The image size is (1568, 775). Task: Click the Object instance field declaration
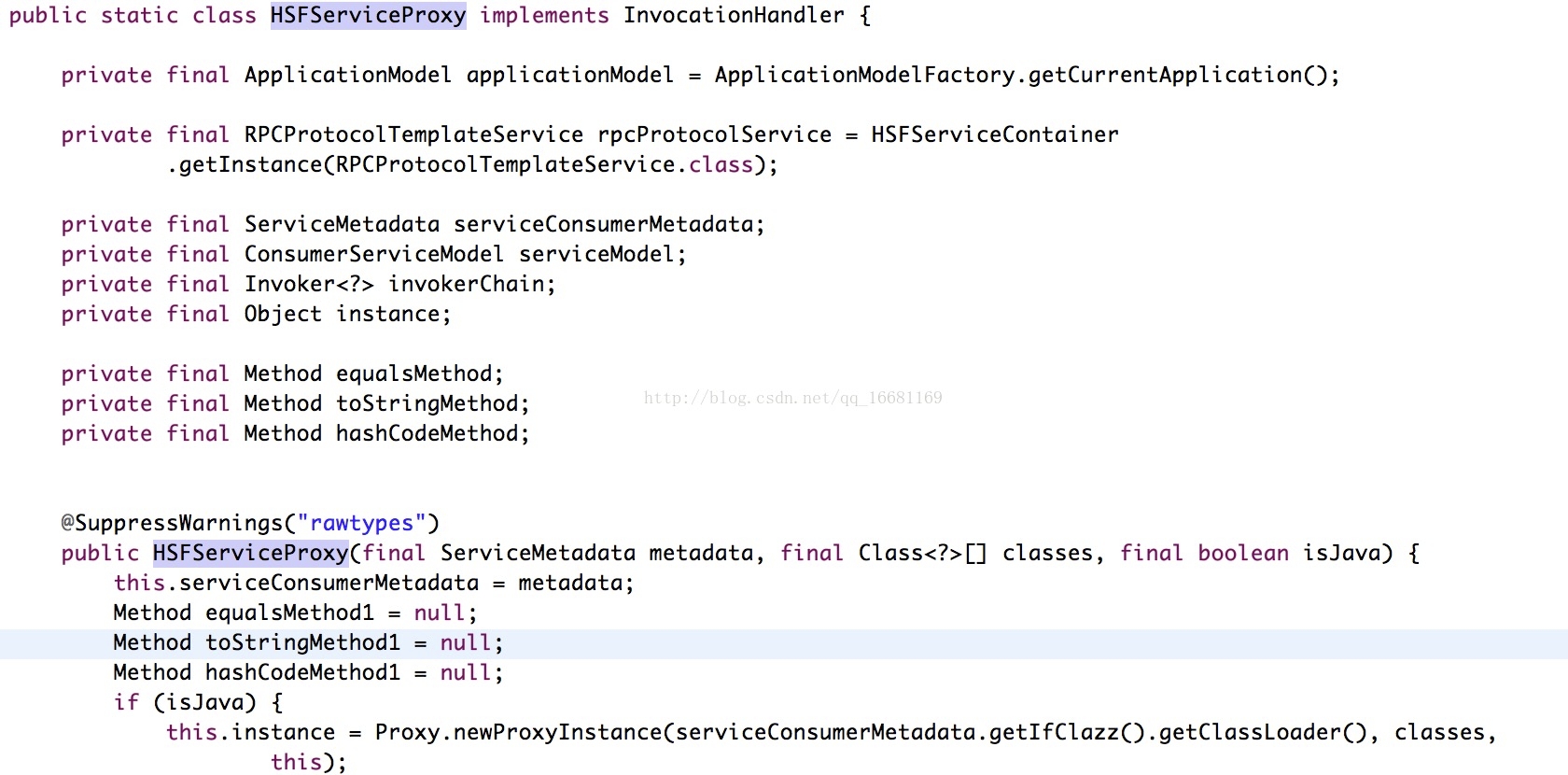coord(347,315)
